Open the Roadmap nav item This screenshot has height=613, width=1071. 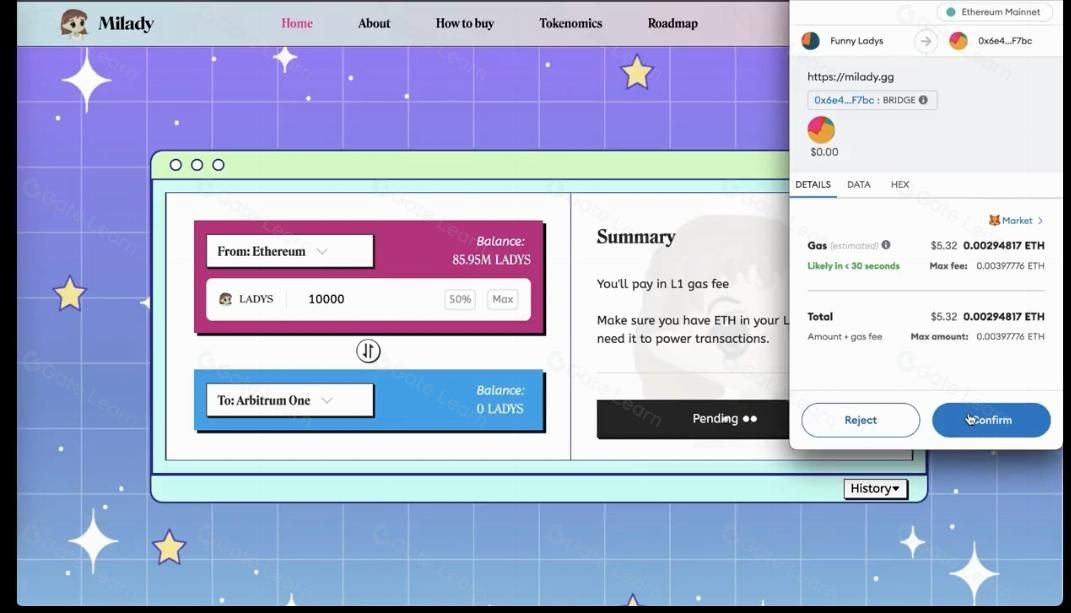coord(673,23)
